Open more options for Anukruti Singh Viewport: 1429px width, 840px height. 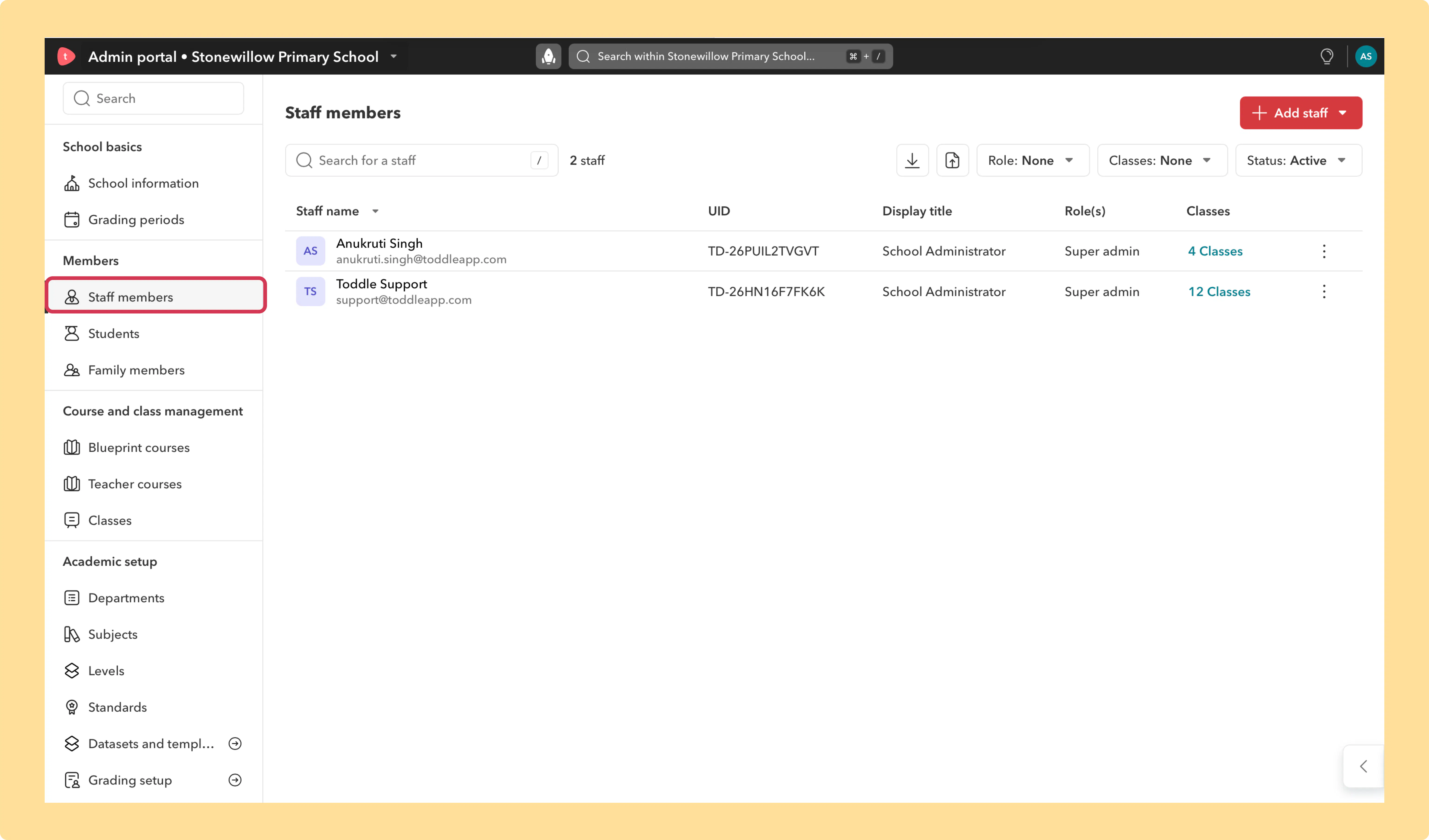coord(1324,251)
